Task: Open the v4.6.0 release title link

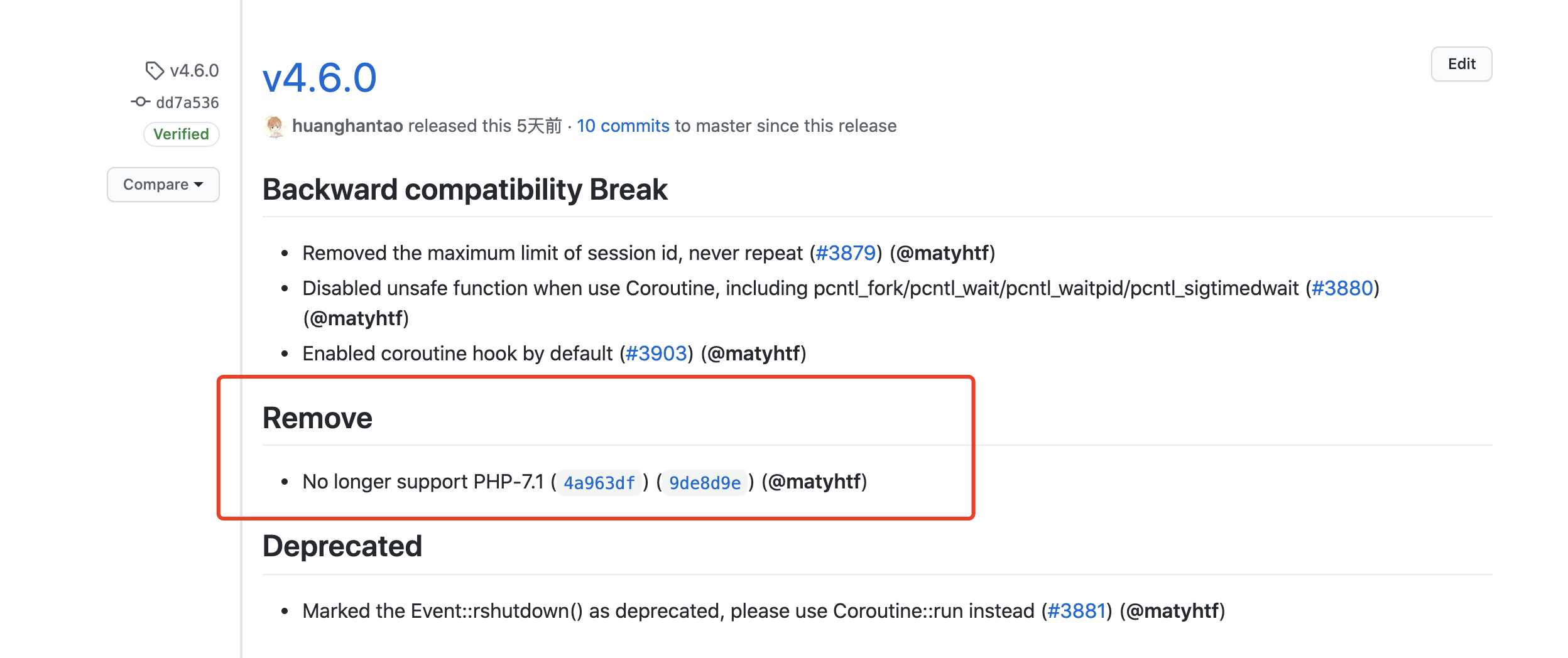Action: (318, 77)
